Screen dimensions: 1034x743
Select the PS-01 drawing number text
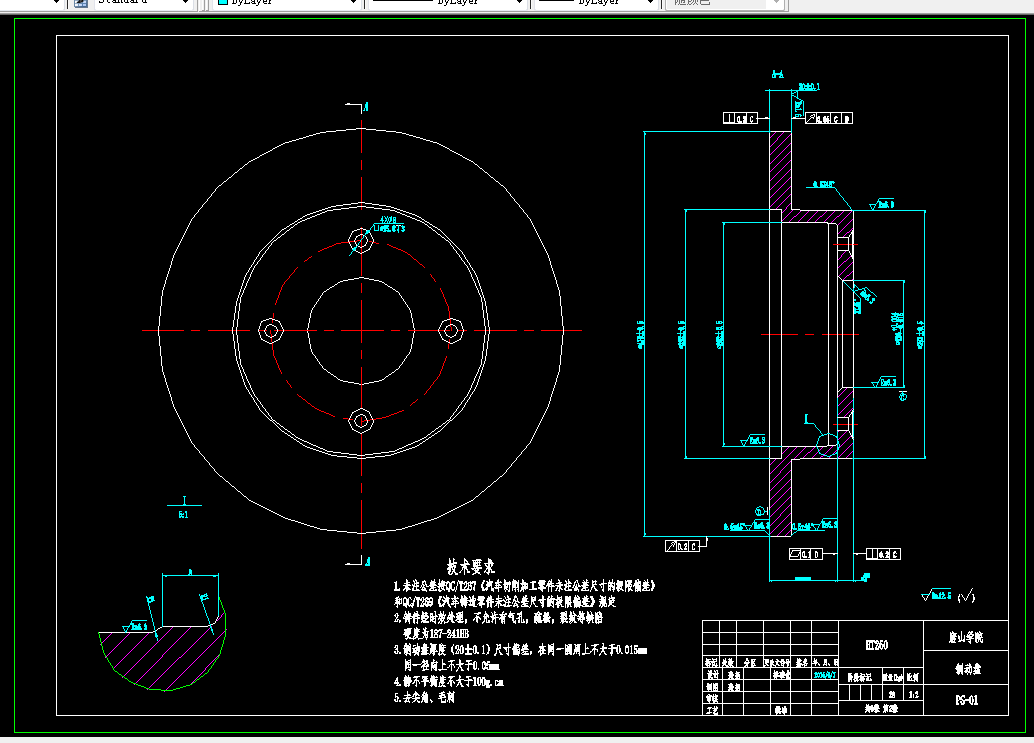[967, 700]
